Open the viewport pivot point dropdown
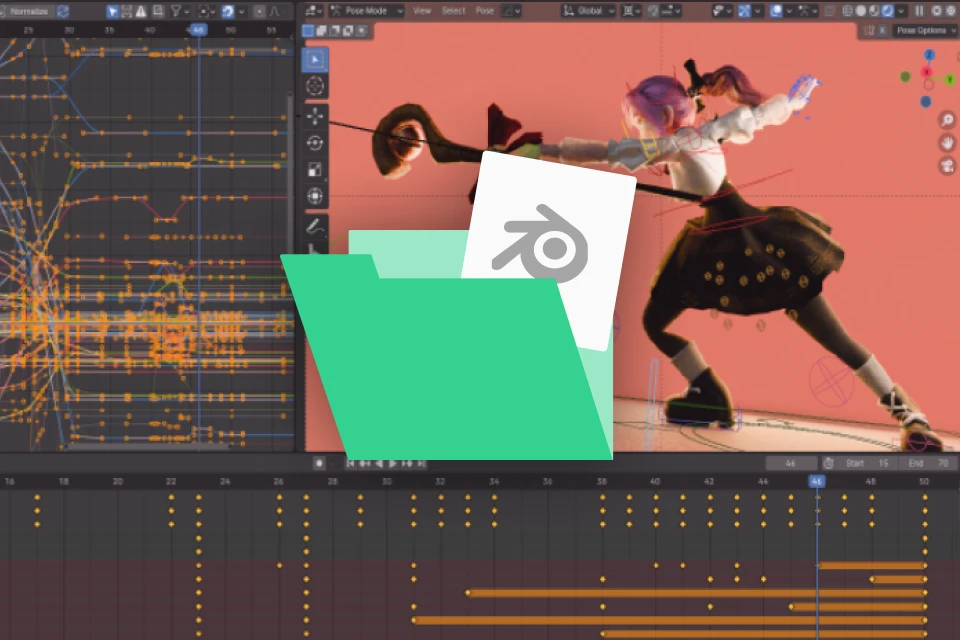The height and width of the screenshot is (640, 960). [631, 11]
